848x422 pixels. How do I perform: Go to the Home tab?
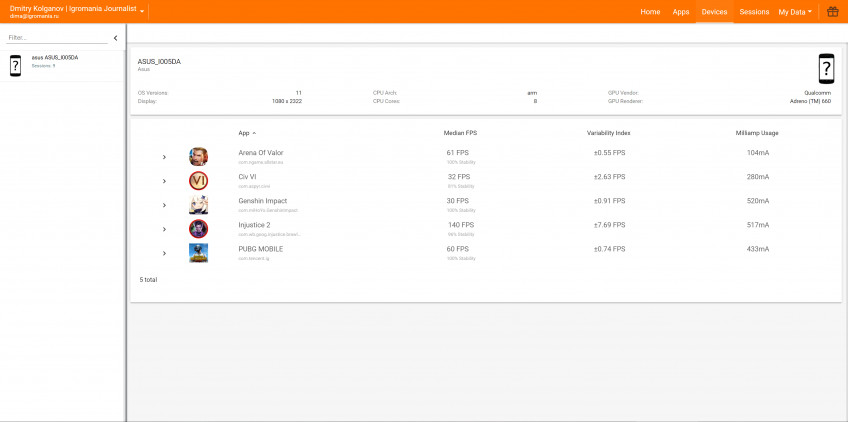pos(650,12)
